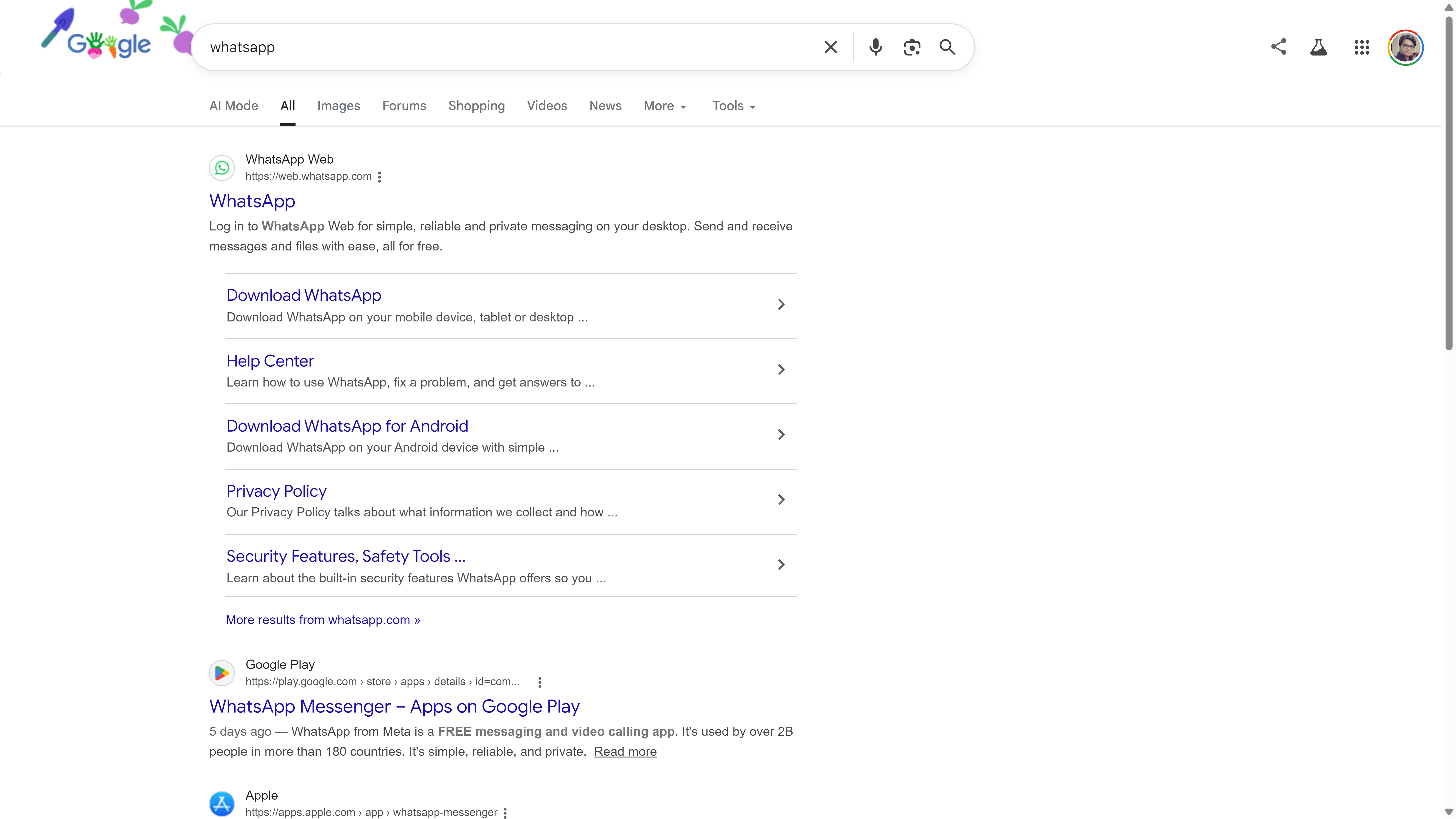Open Security Features, Safety Tools sitelink
The width and height of the screenshot is (1456, 819).
346,556
